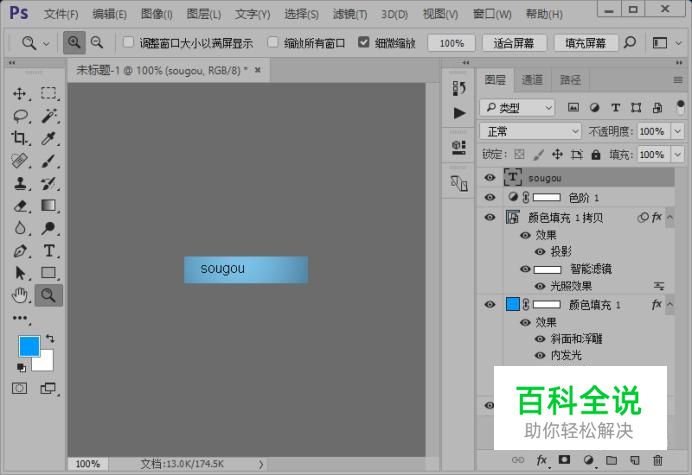692x475 pixels.
Task: Open the 滤镜(T) menu
Action: click(x=350, y=14)
